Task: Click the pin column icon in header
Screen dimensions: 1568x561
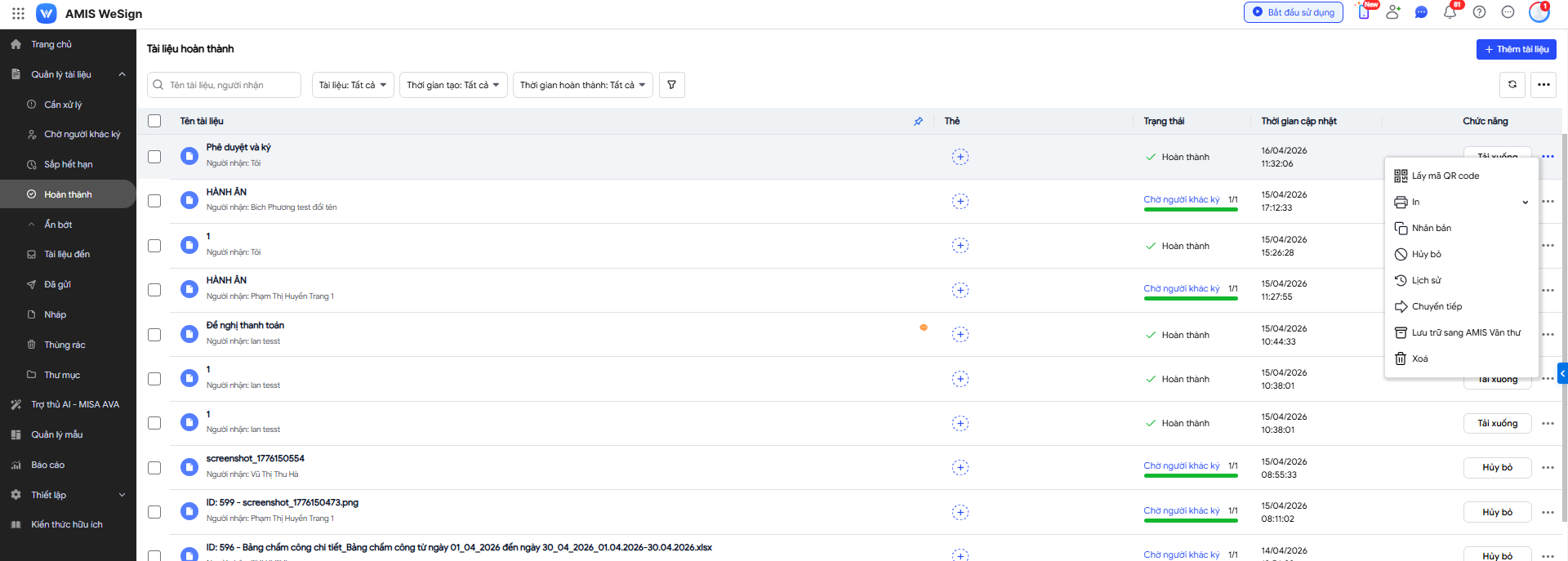Action: pyautogui.click(x=918, y=121)
